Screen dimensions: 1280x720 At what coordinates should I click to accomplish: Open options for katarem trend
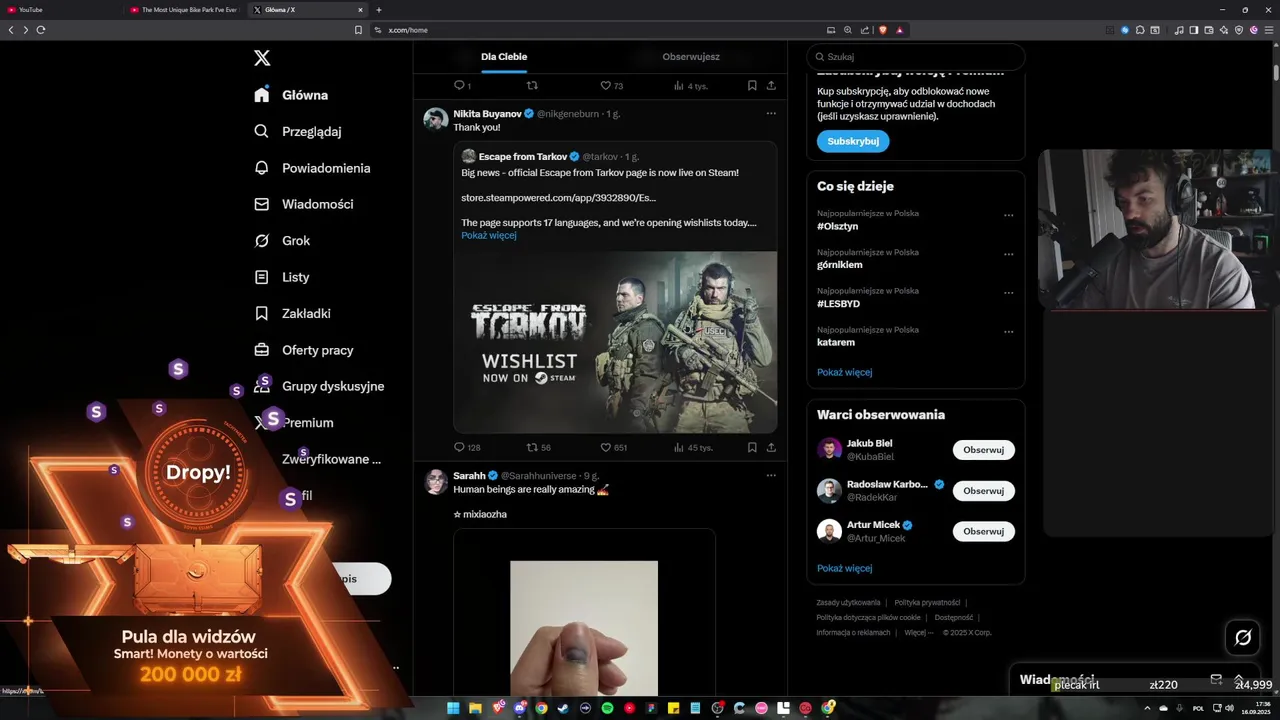[1008, 331]
